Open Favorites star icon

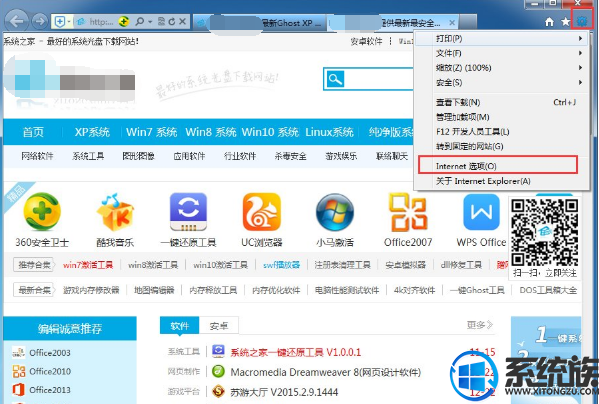(566, 22)
